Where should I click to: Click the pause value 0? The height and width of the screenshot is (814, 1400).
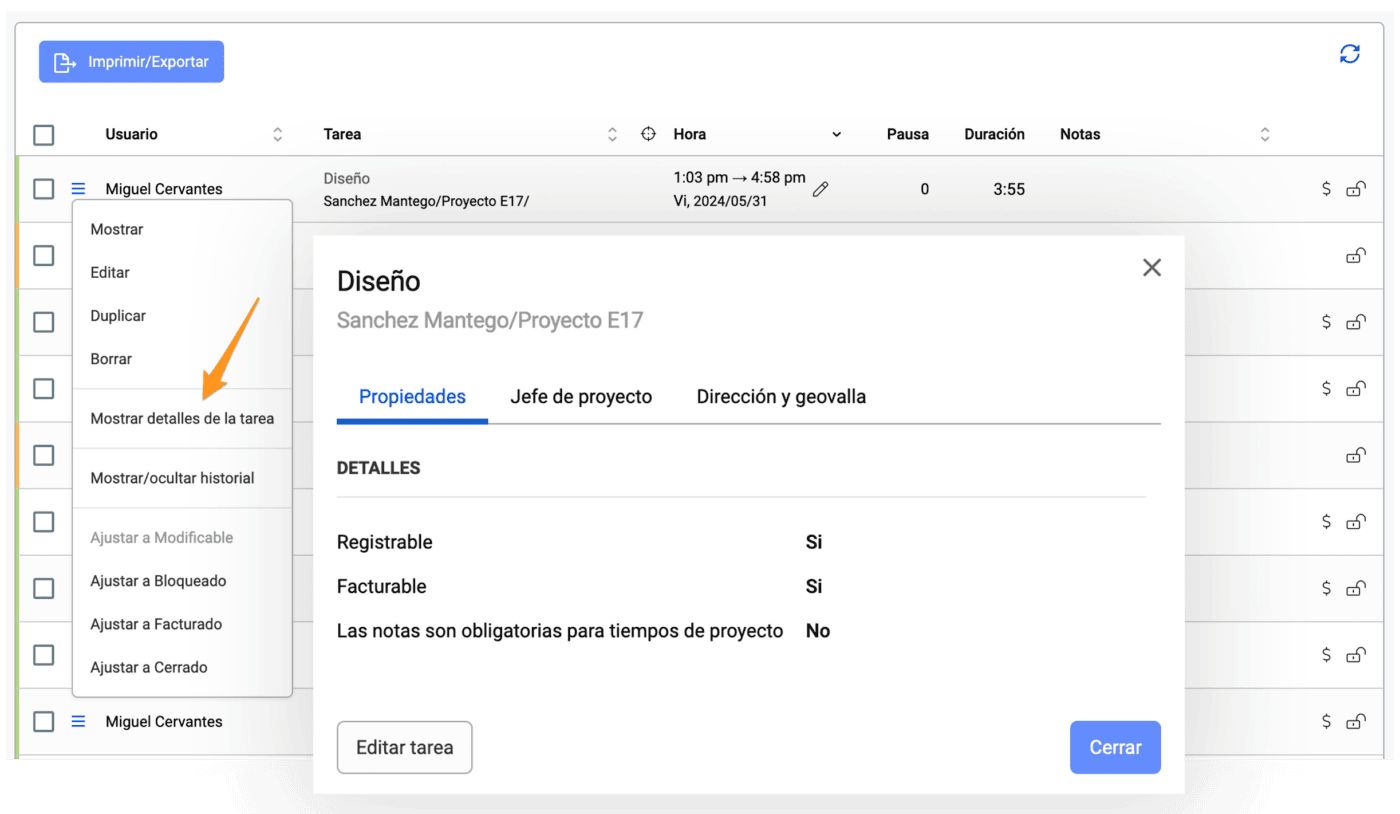[x=924, y=189]
